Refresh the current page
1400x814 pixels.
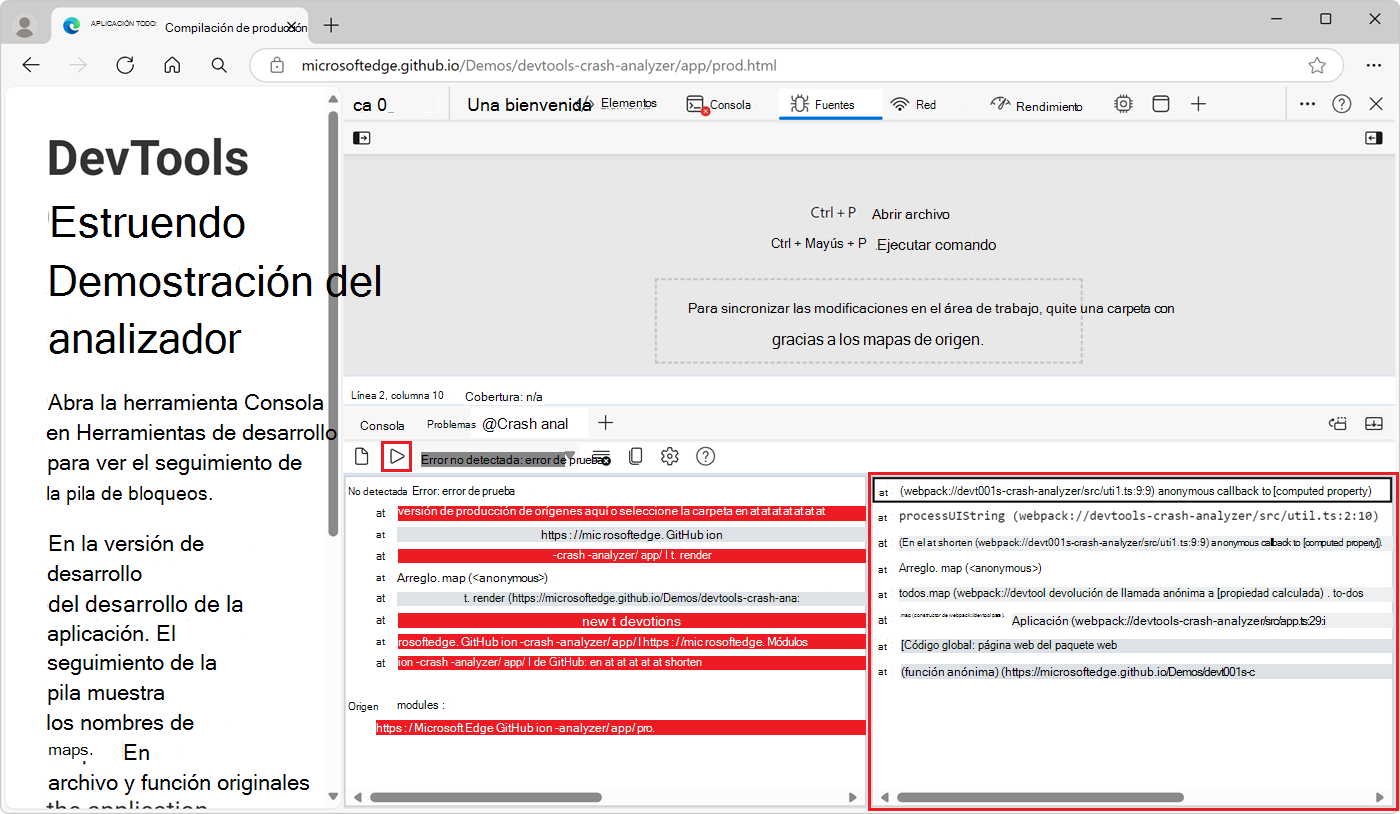coord(125,65)
